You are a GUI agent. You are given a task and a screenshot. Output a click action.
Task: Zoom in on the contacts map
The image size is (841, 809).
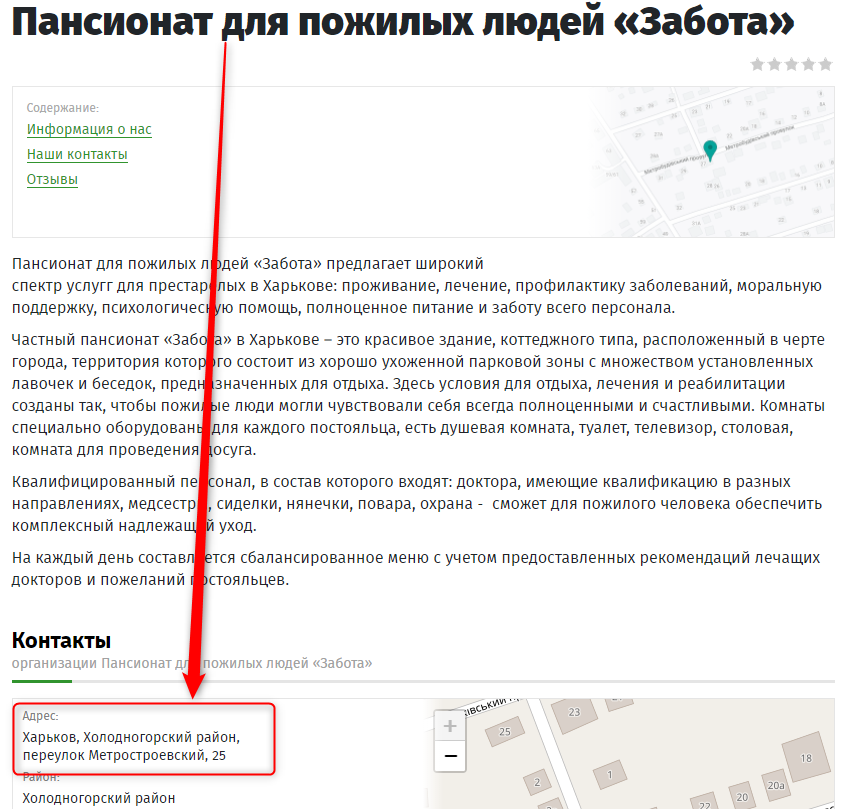point(450,726)
